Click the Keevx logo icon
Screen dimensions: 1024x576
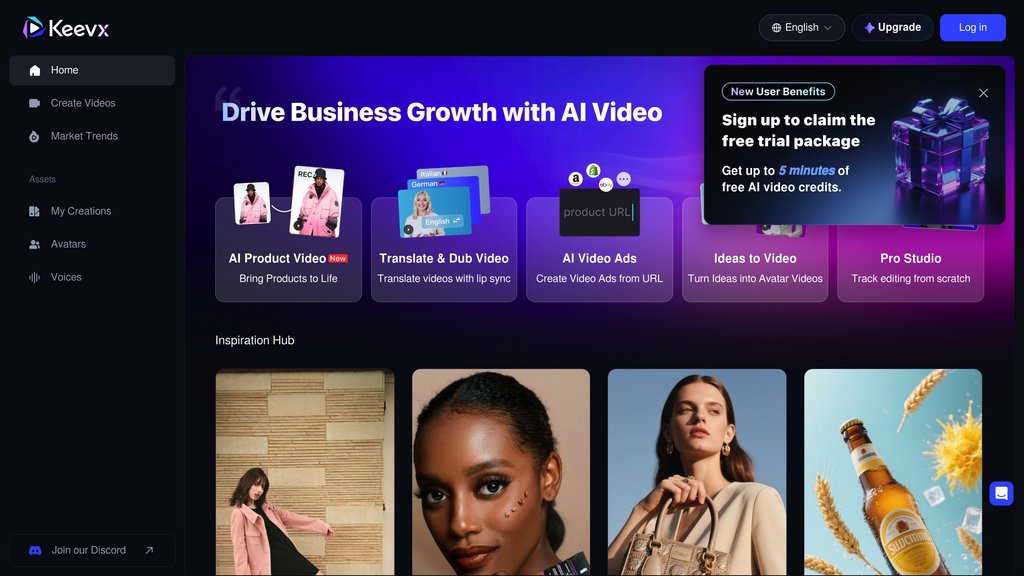point(34,27)
